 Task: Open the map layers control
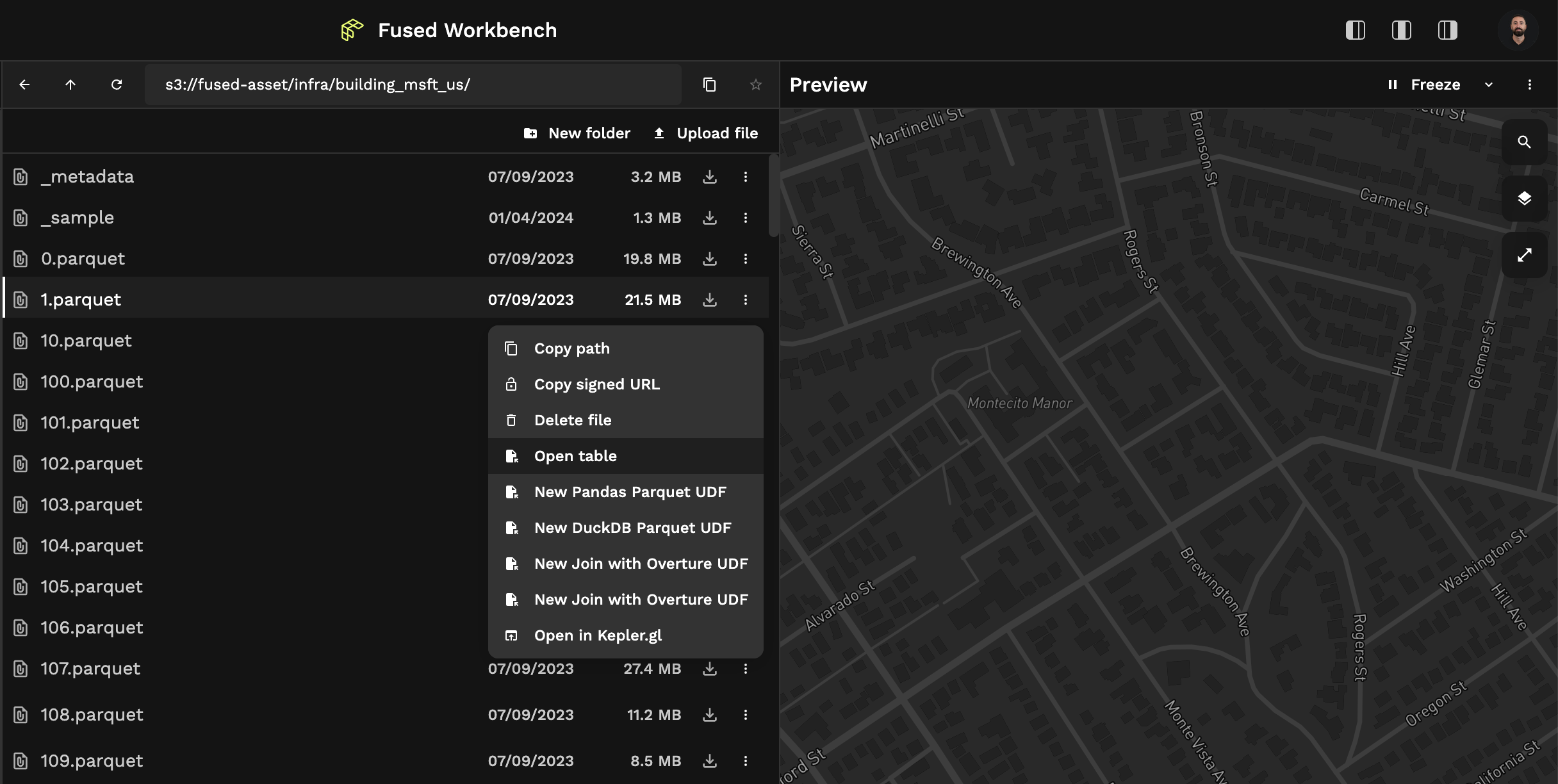click(x=1525, y=199)
